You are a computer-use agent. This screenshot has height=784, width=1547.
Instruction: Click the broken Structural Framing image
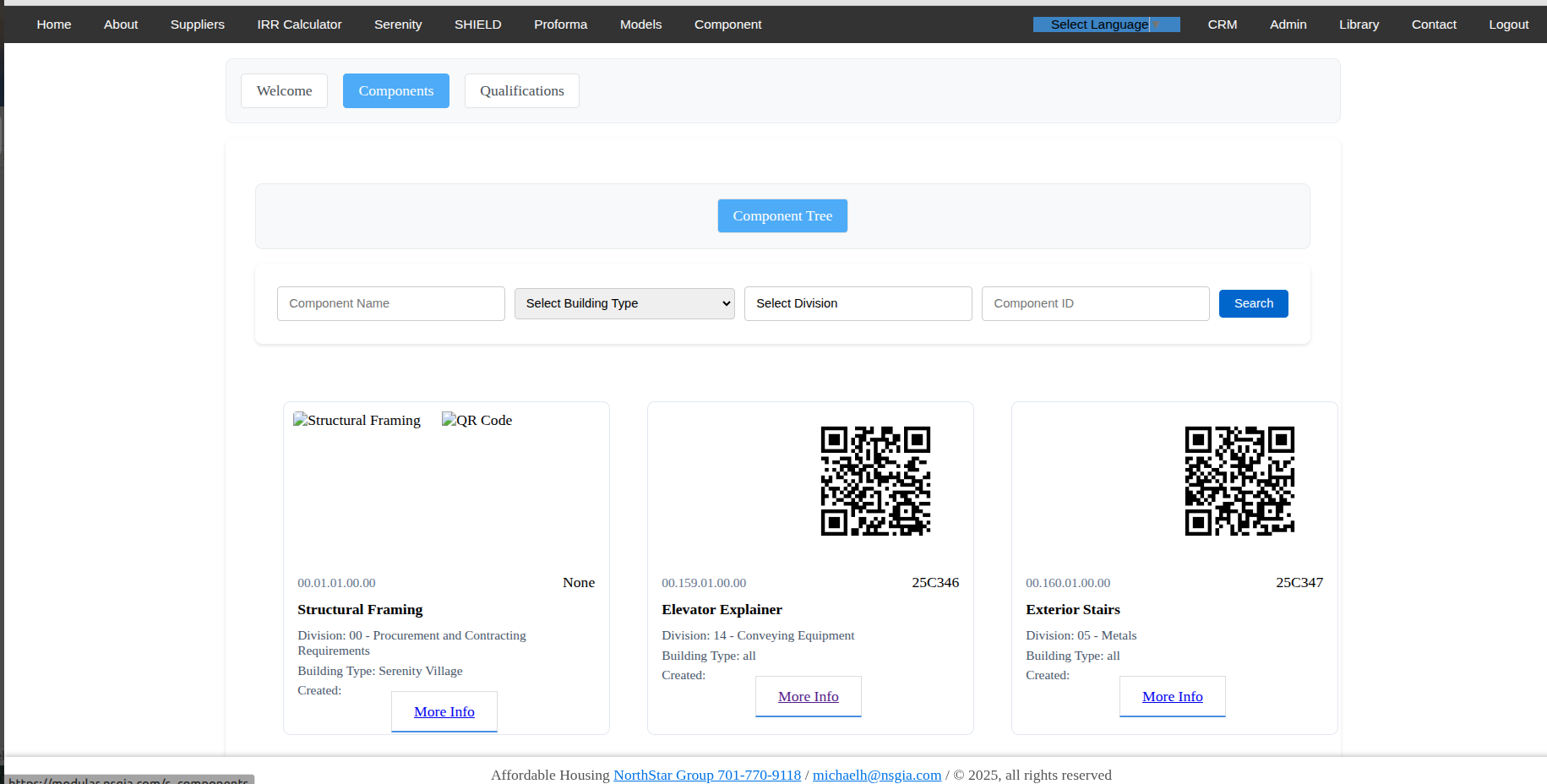[x=357, y=421]
